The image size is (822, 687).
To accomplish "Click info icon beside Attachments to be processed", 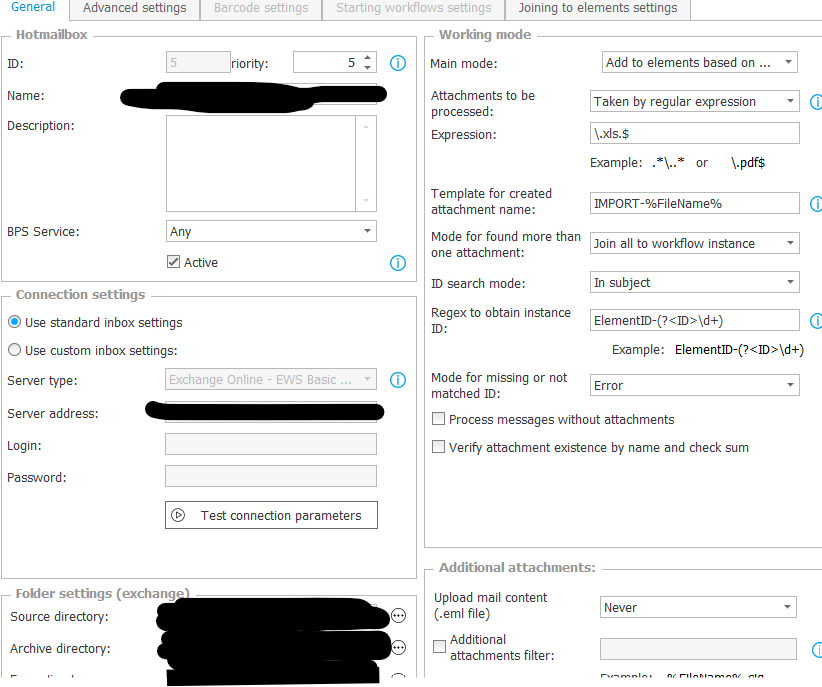I will click(x=815, y=102).
